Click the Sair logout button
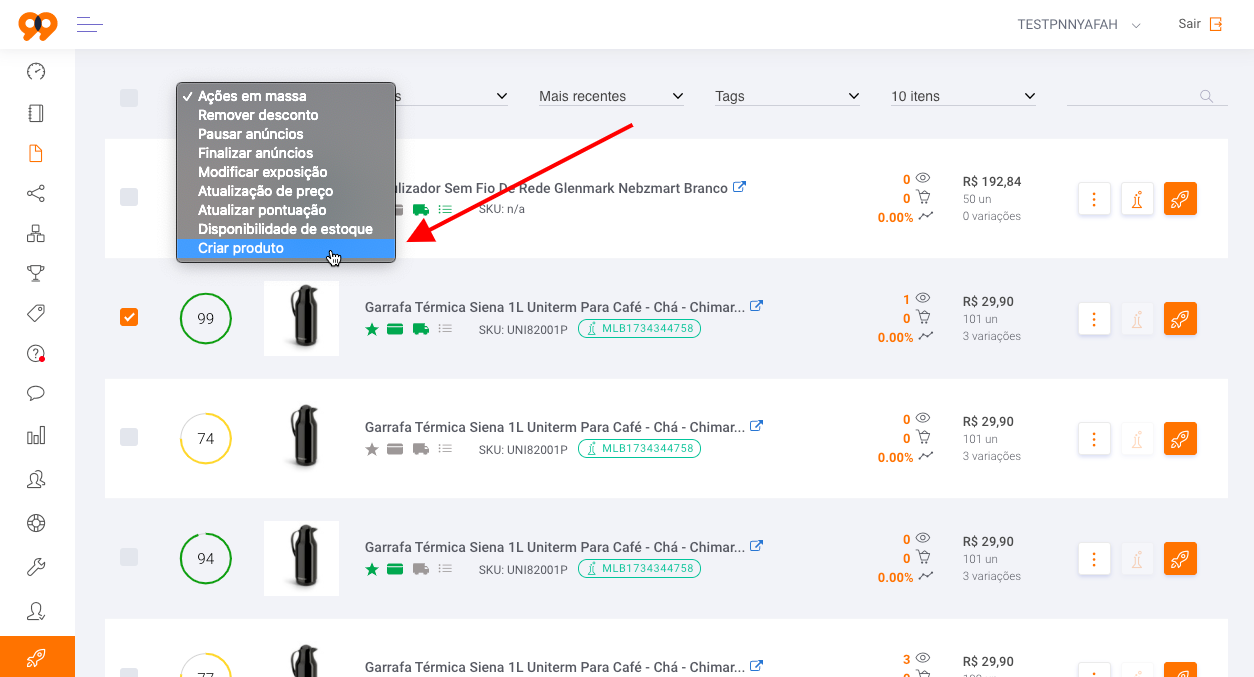The image size is (1254, 677). coord(1200,24)
